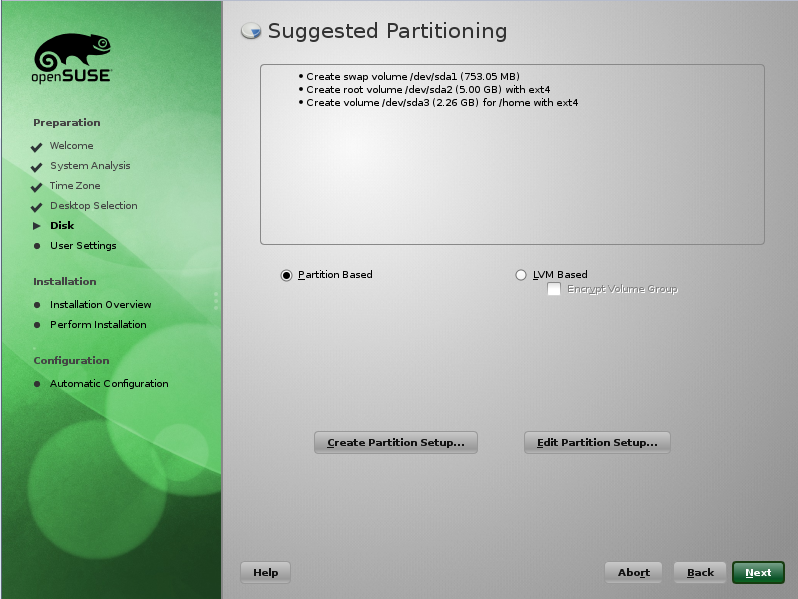
Task: Click the arrow marker beside Disk step
Action: click(x=37, y=226)
